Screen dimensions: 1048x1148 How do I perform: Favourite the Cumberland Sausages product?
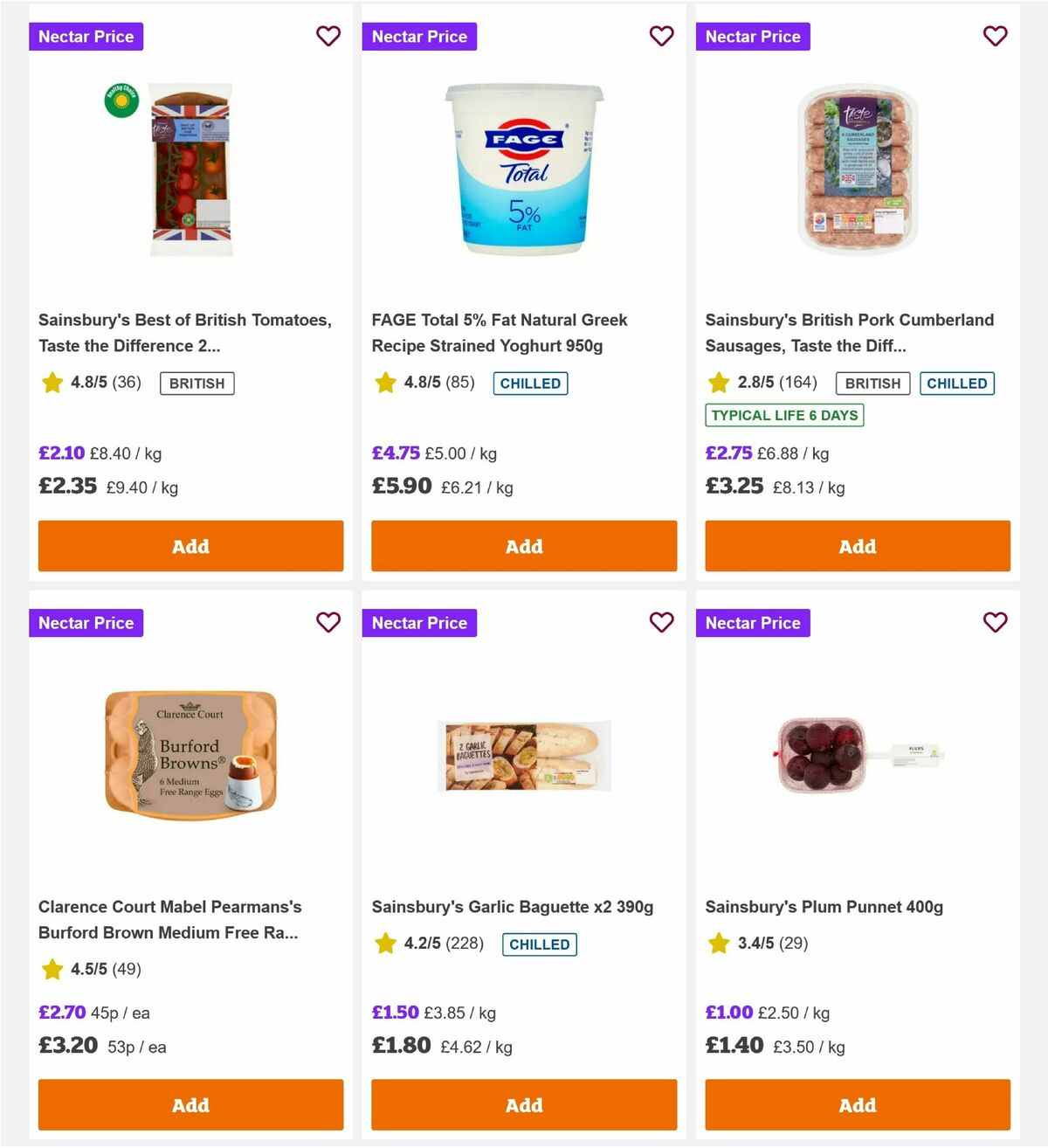click(995, 37)
